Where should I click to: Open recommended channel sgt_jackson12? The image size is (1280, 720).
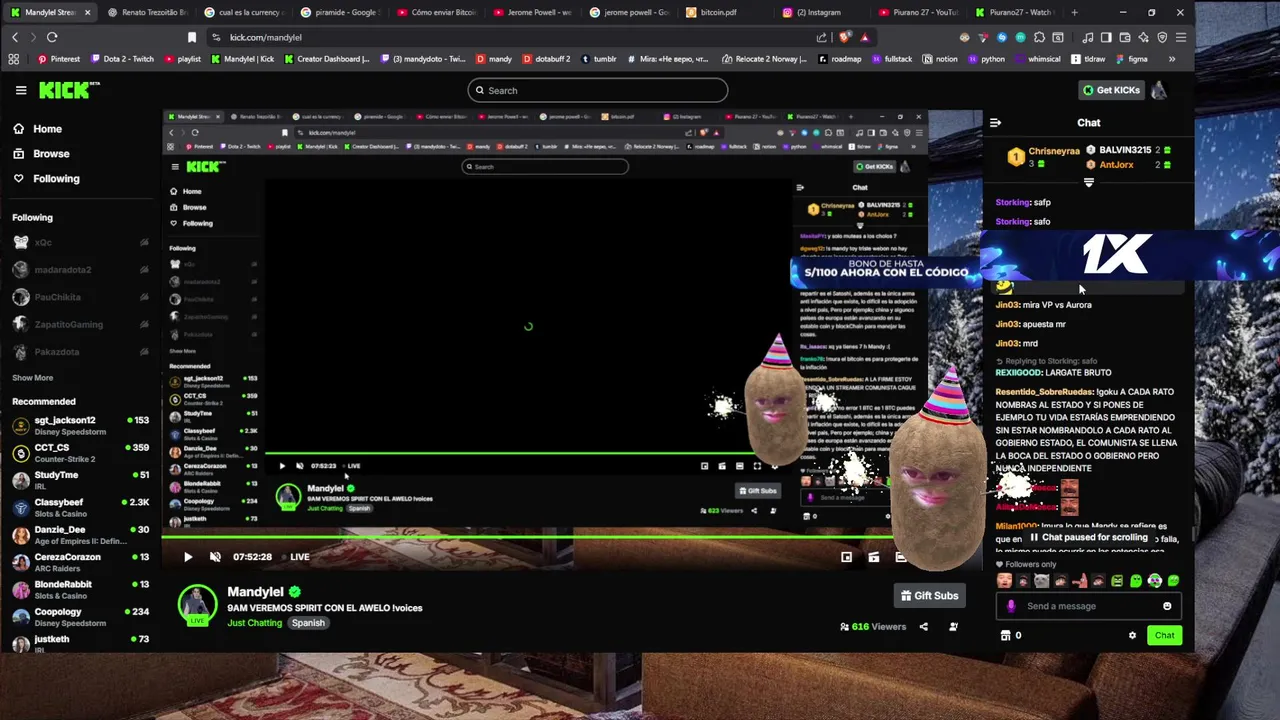[x=80, y=426]
